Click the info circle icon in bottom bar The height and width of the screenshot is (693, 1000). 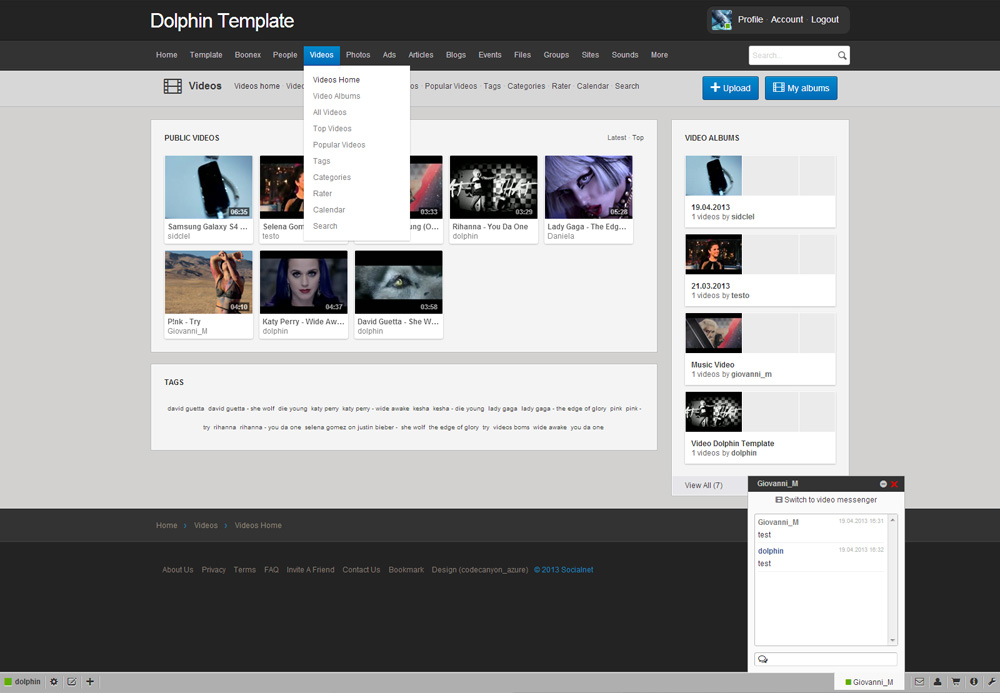[974, 682]
